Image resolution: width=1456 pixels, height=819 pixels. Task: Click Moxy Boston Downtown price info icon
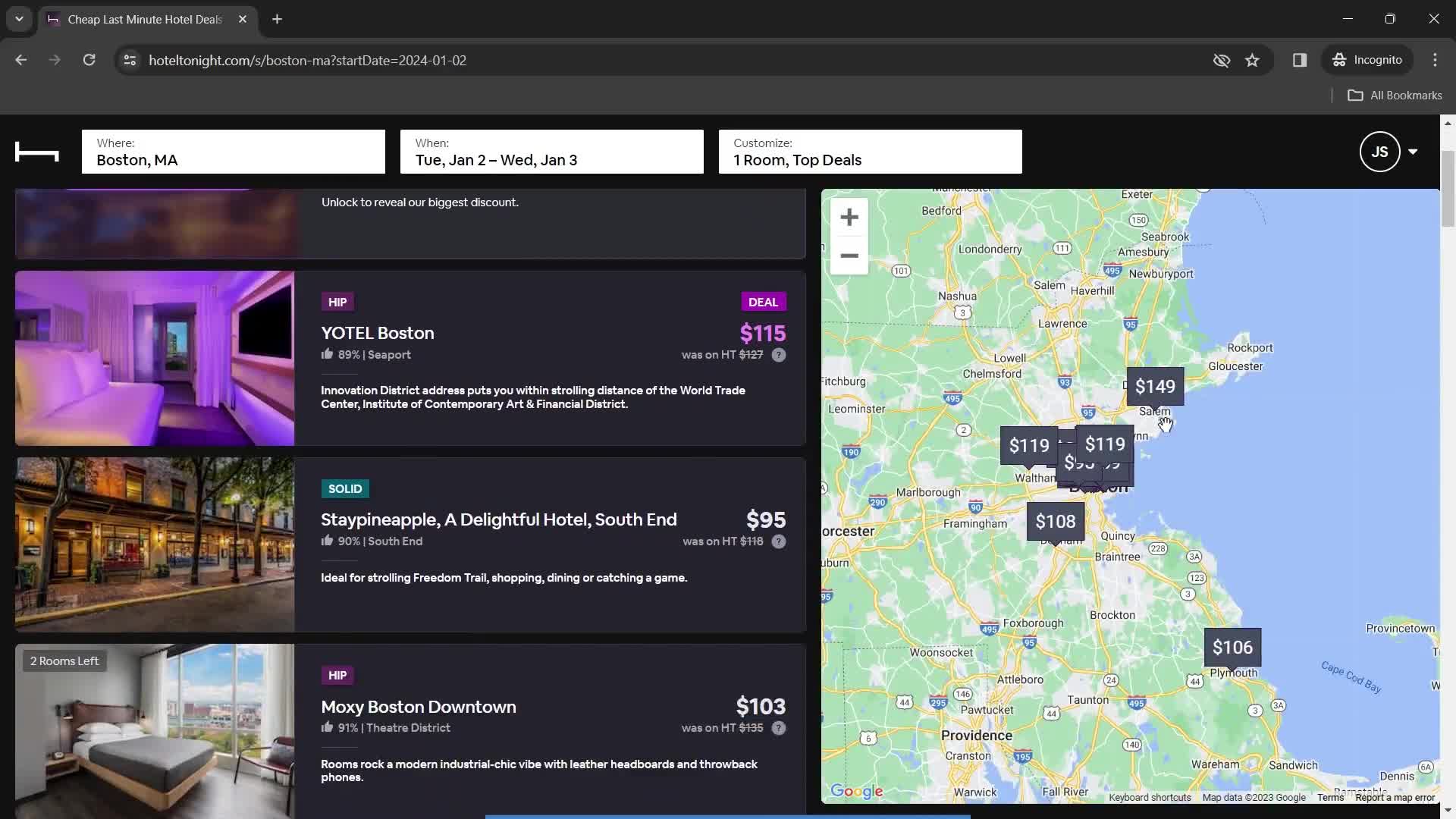779,728
